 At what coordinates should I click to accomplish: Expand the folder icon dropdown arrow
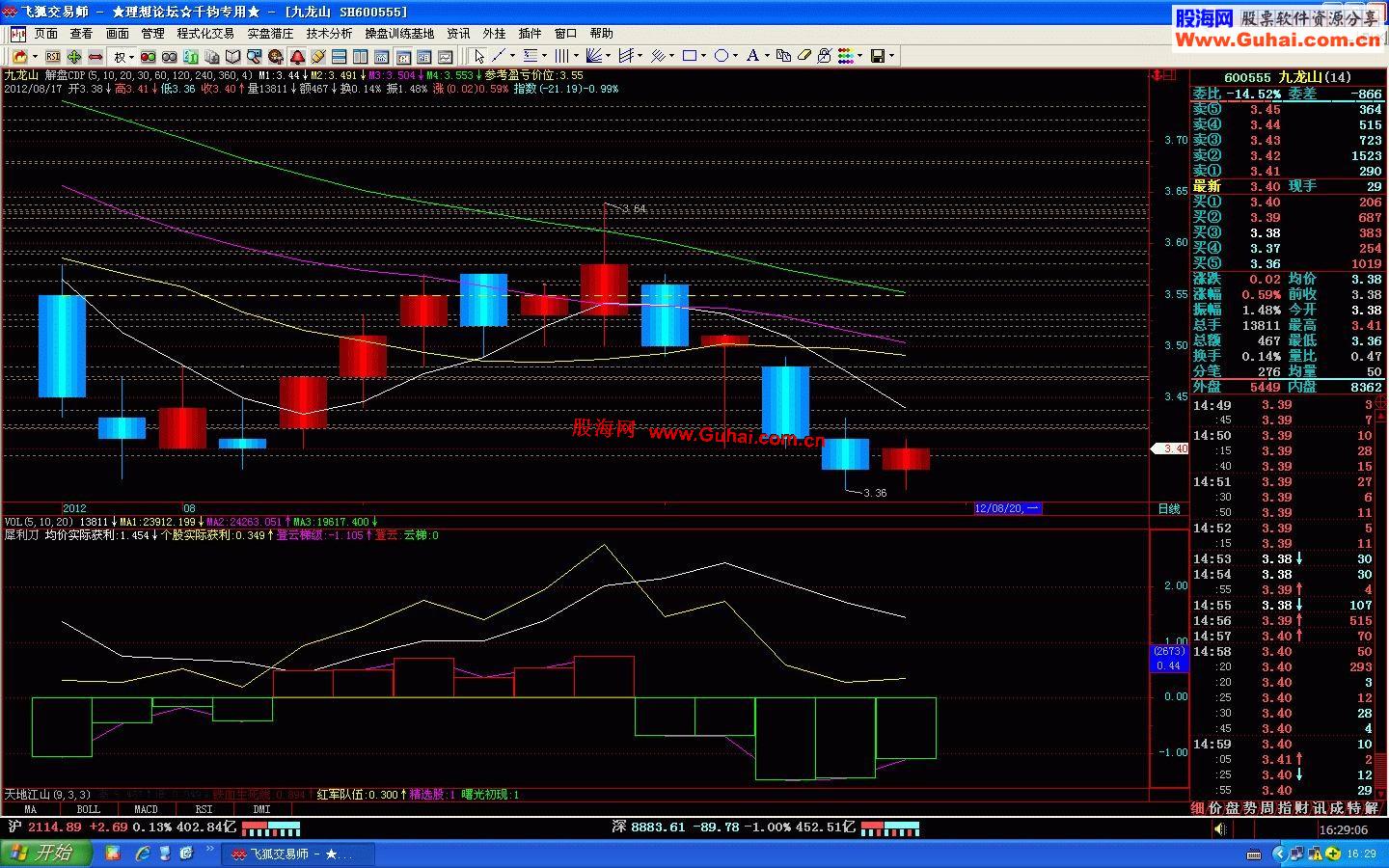pyautogui.click(x=35, y=57)
